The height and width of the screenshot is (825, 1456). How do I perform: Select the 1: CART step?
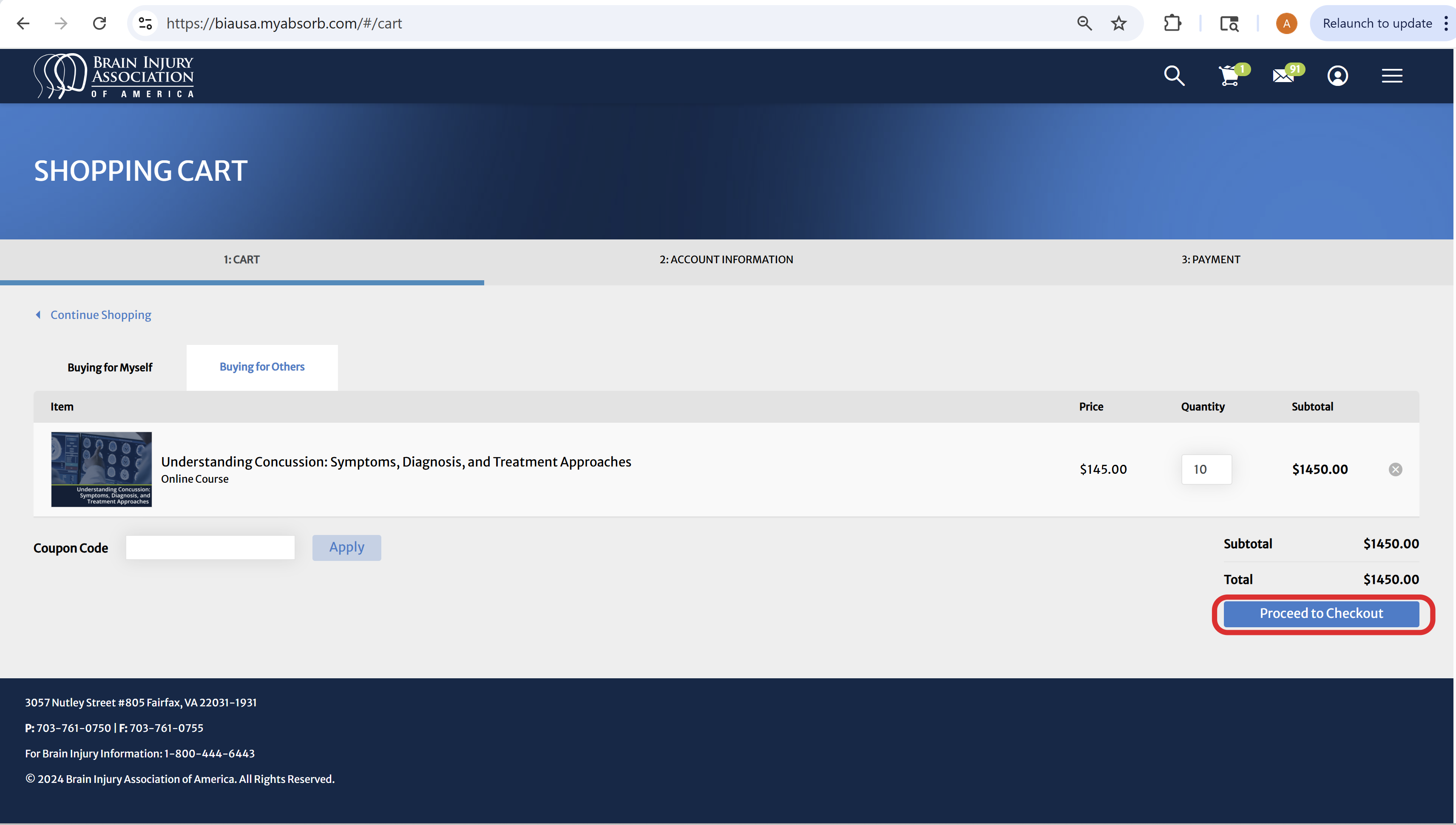(x=242, y=259)
